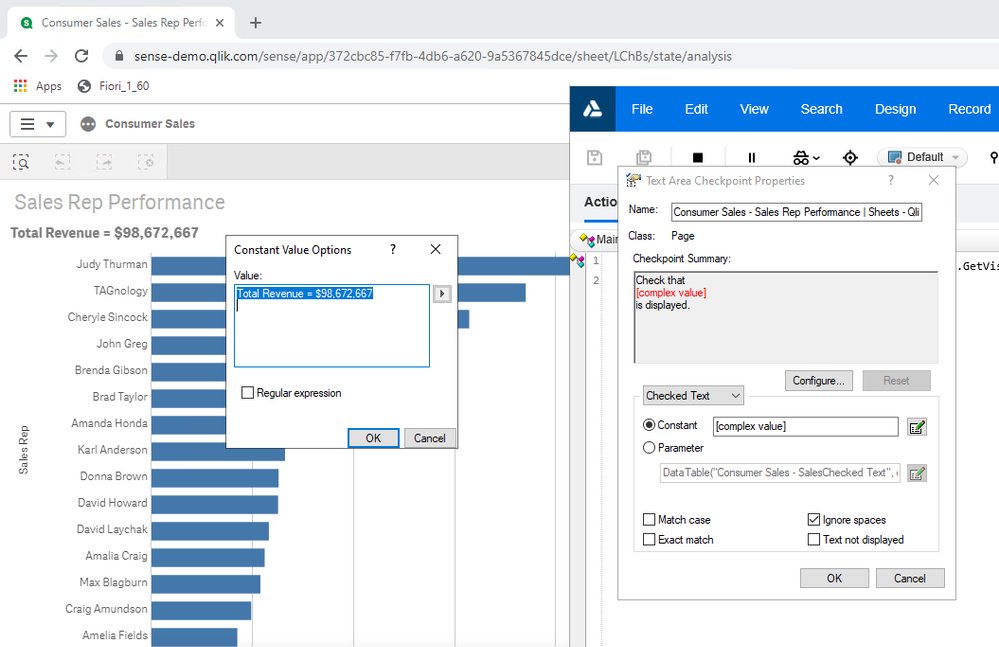999x647 pixels.
Task: Click the Configure... button
Action: (x=819, y=380)
